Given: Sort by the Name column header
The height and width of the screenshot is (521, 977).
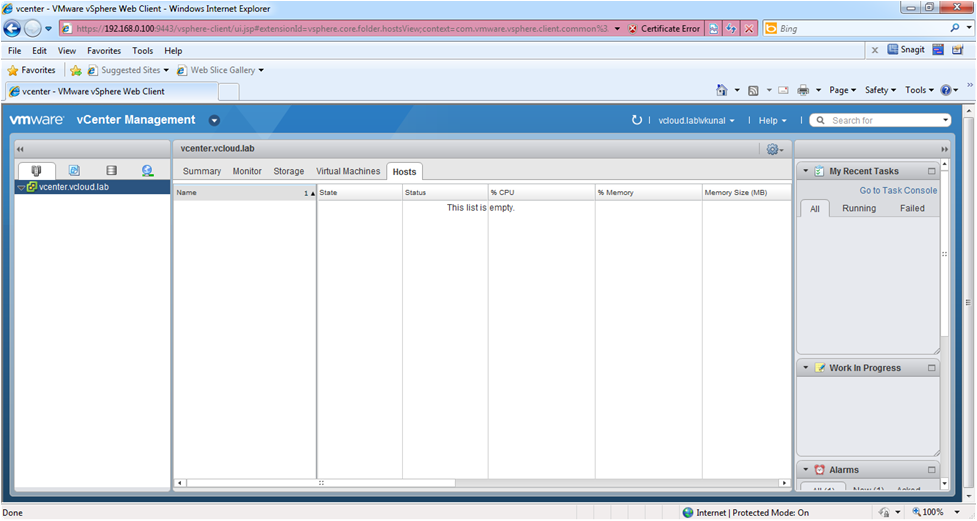Looking at the screenshot, I should (x=245, y=193).
